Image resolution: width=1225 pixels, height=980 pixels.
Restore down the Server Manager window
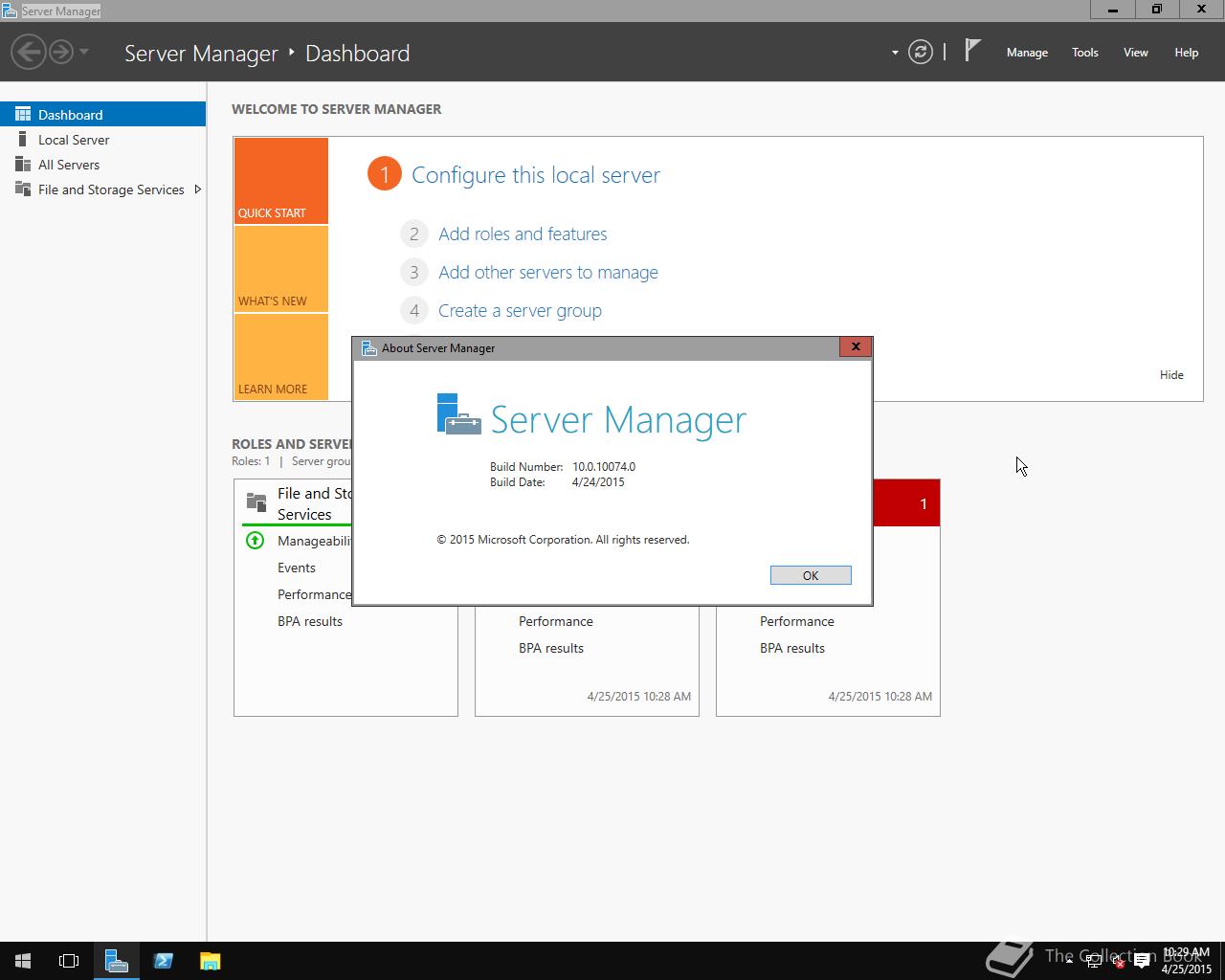point(1157,9)
